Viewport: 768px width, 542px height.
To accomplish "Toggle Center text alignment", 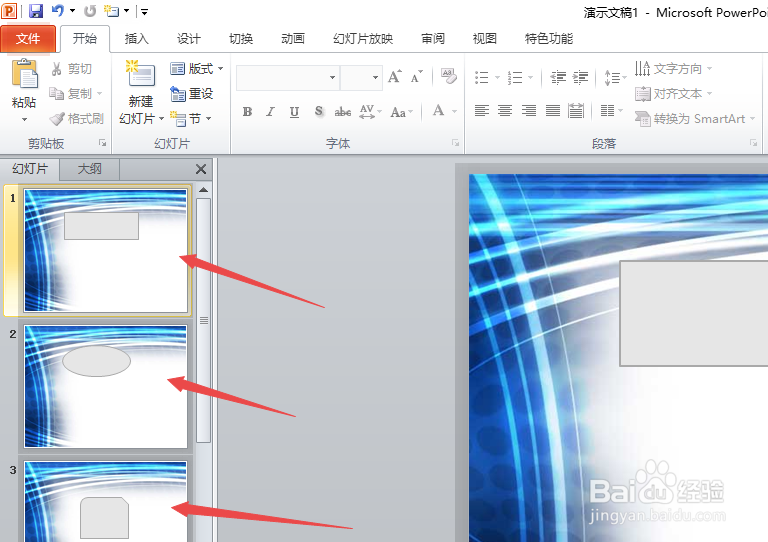I will (x=505, y=111).
